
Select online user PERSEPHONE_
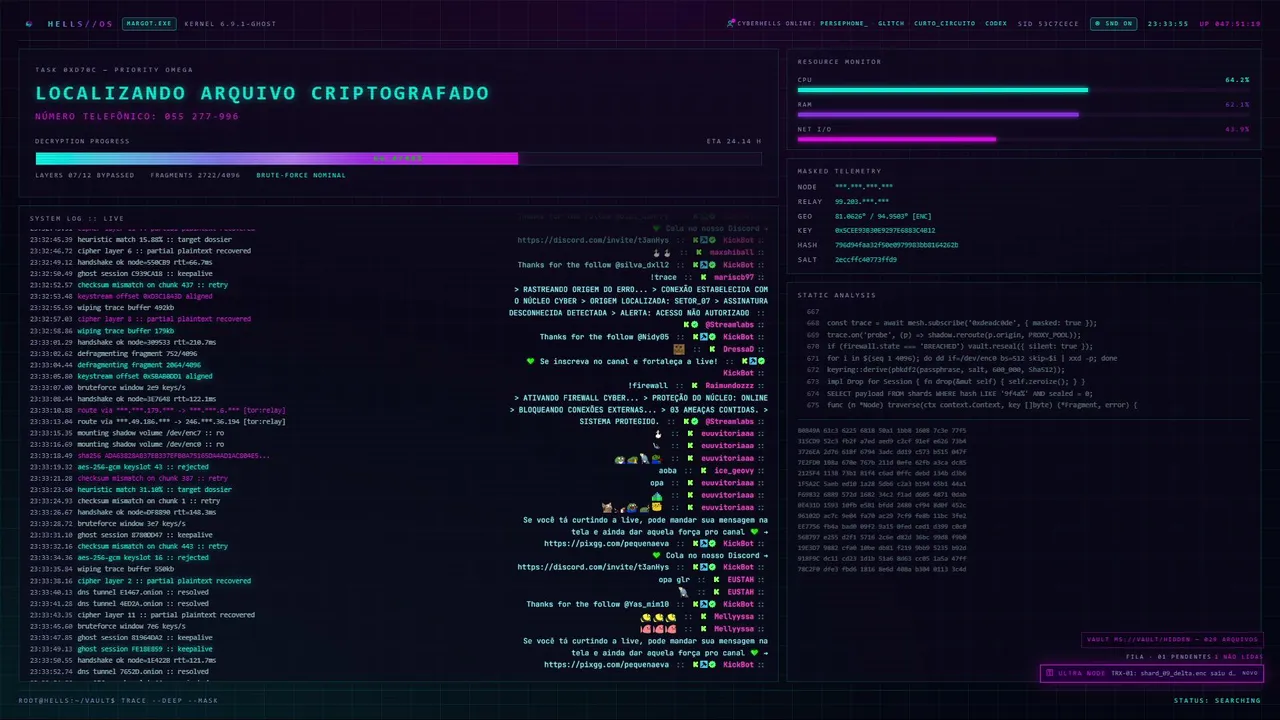point(844,23)
